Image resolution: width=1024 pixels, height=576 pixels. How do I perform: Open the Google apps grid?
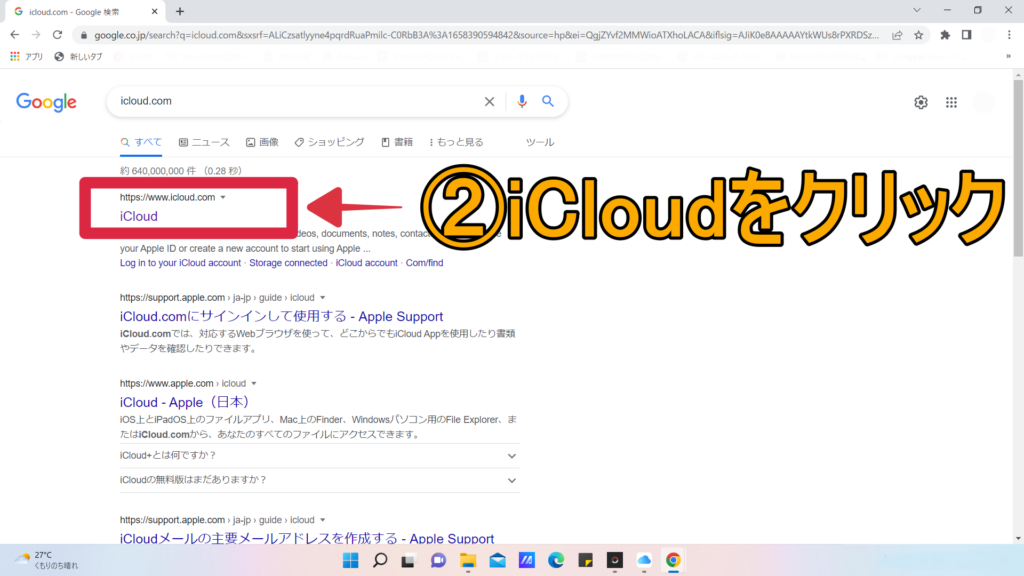coord(952,103)
